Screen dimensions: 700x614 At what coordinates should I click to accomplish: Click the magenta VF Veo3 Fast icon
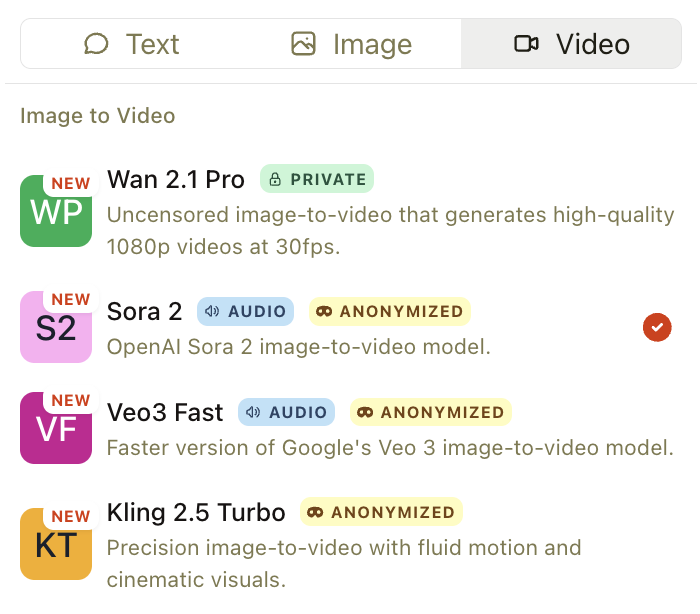(x=56, y=428)
